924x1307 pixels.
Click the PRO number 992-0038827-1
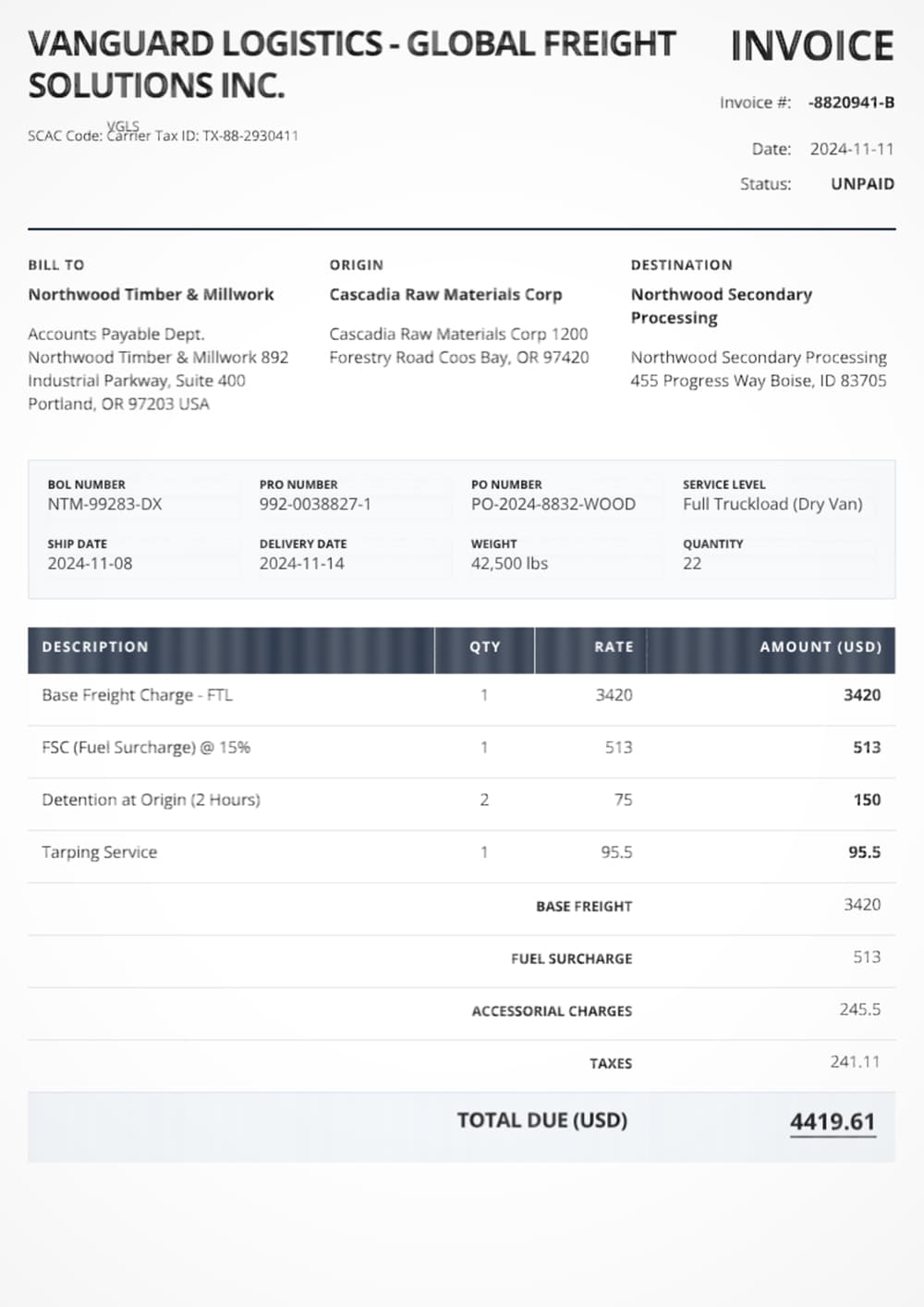coord(315,505)
